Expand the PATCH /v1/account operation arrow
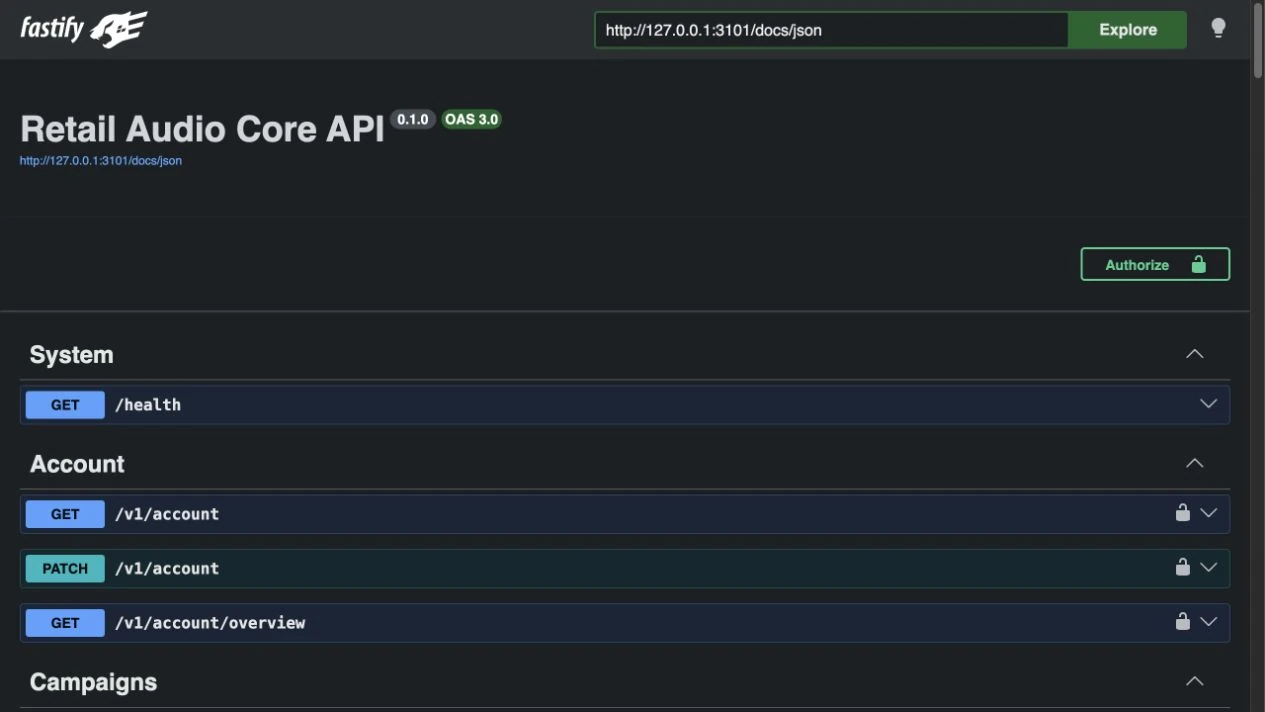This screenshot has width=1265, height=712. [1208, 567]
